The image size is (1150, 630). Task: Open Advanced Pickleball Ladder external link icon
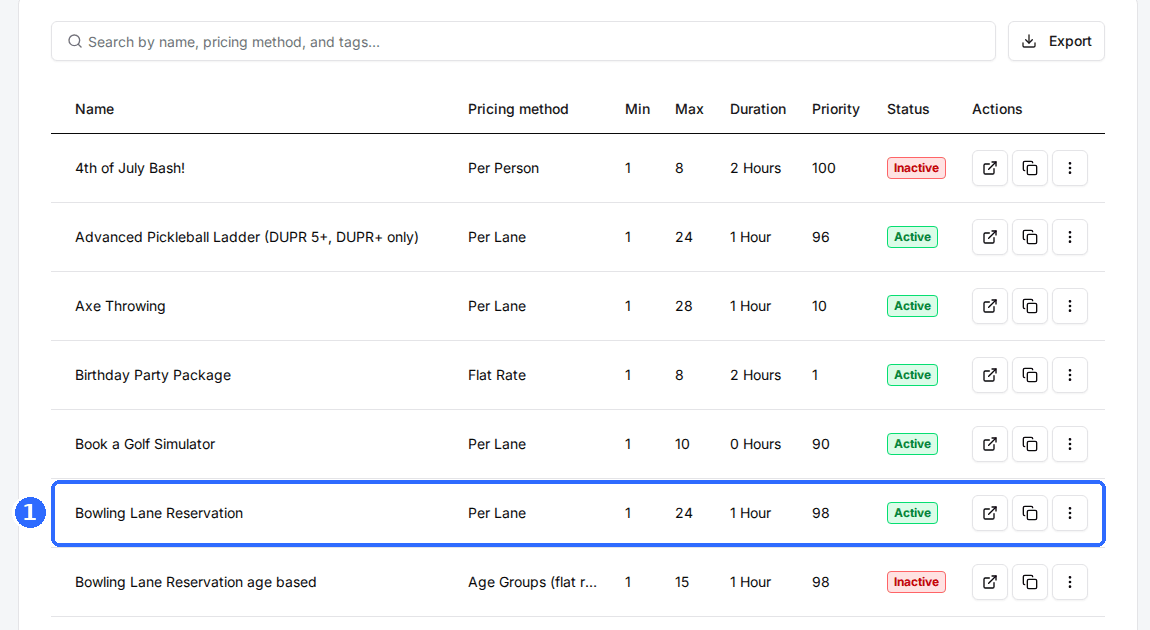989,237
